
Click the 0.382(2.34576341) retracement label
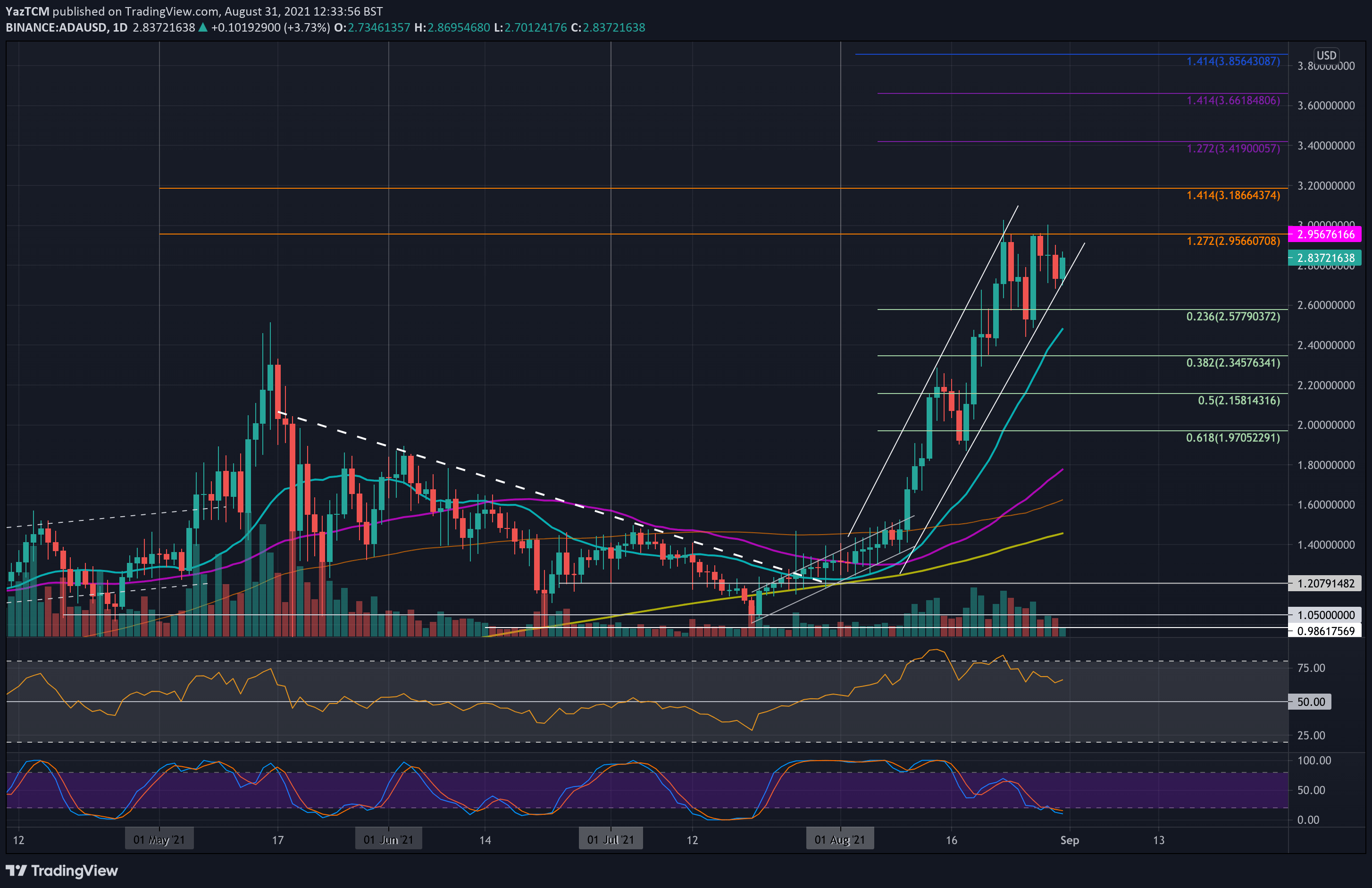pos(1233,362)
